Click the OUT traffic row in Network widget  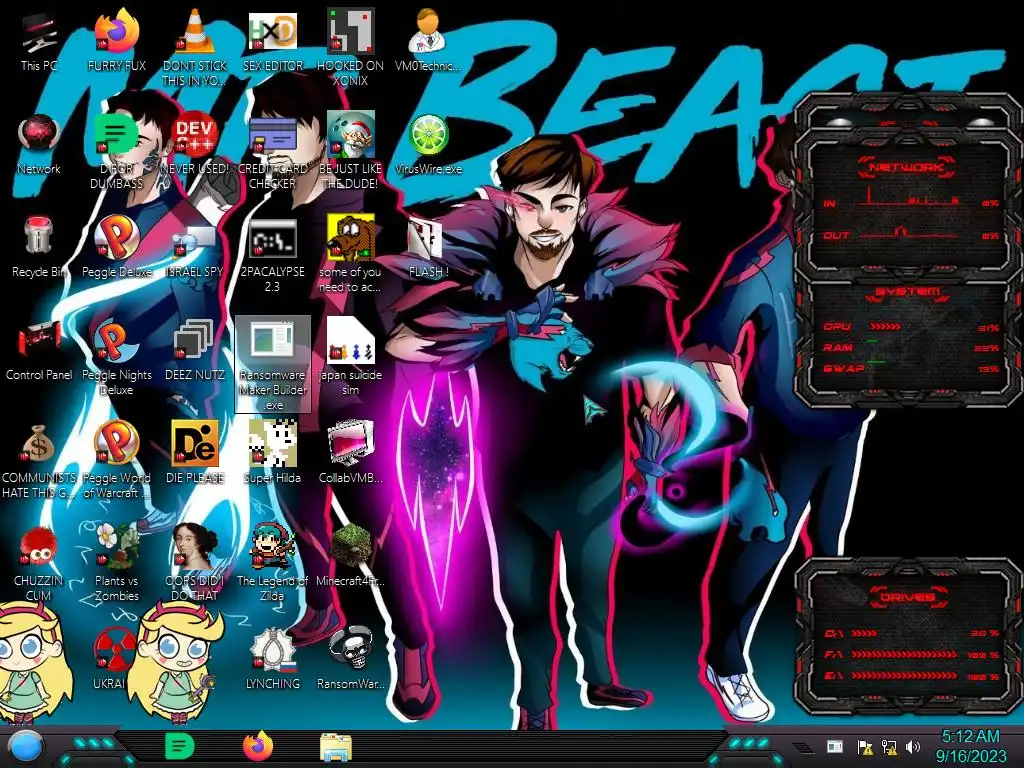(x=911, y=233)
